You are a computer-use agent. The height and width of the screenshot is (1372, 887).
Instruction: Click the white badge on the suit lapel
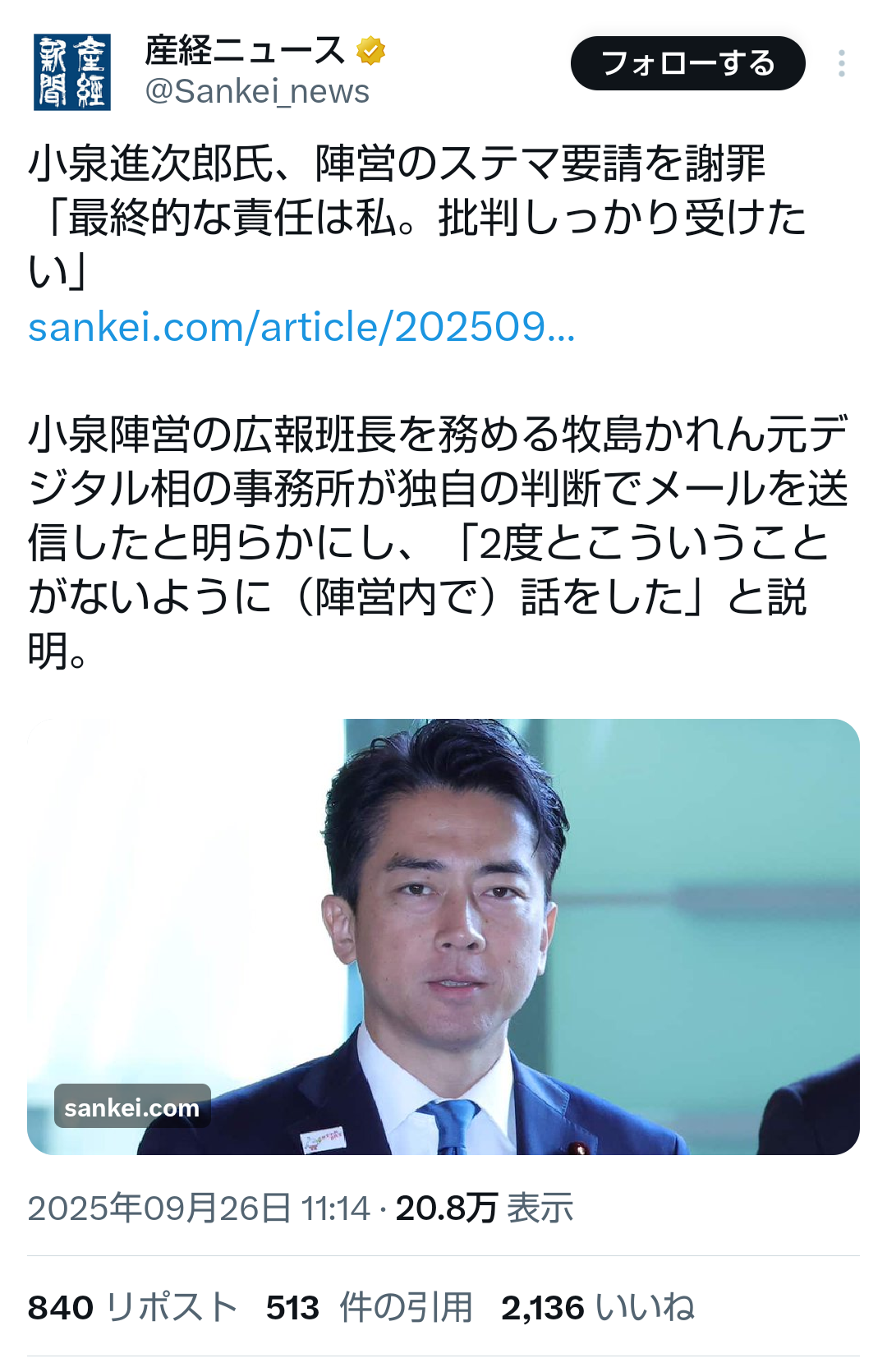pyautogui.click(x=324, y=1139)
